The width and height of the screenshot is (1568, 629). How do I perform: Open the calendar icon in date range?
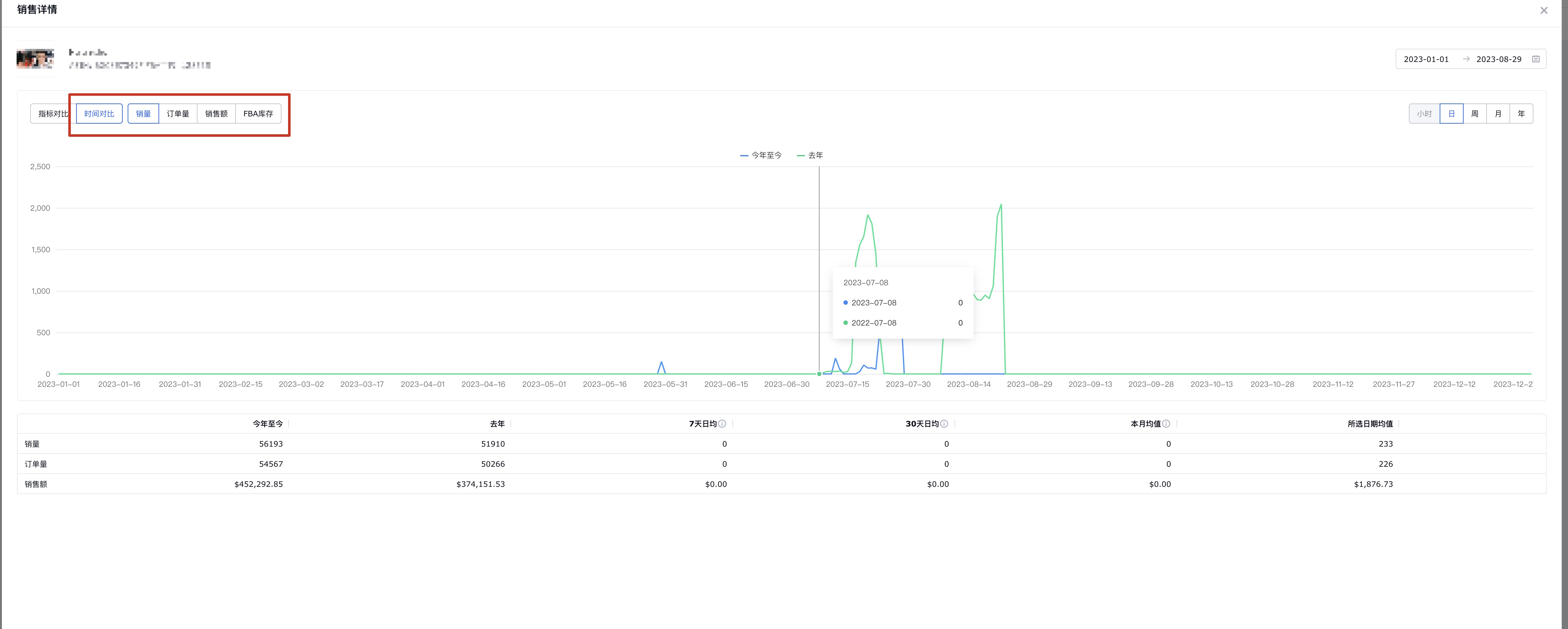pos(1536,59)
